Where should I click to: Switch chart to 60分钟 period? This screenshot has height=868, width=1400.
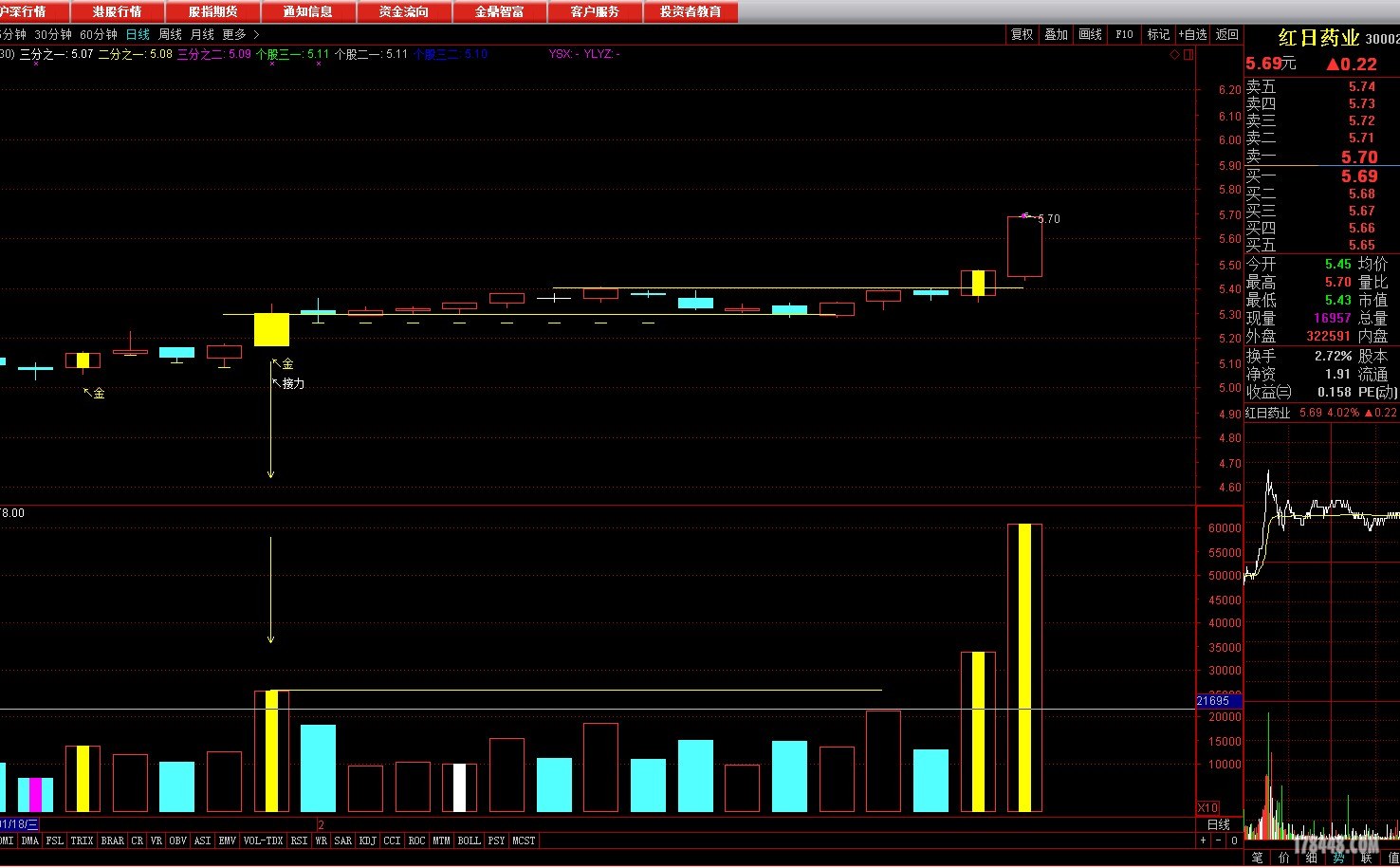[99, 34]
